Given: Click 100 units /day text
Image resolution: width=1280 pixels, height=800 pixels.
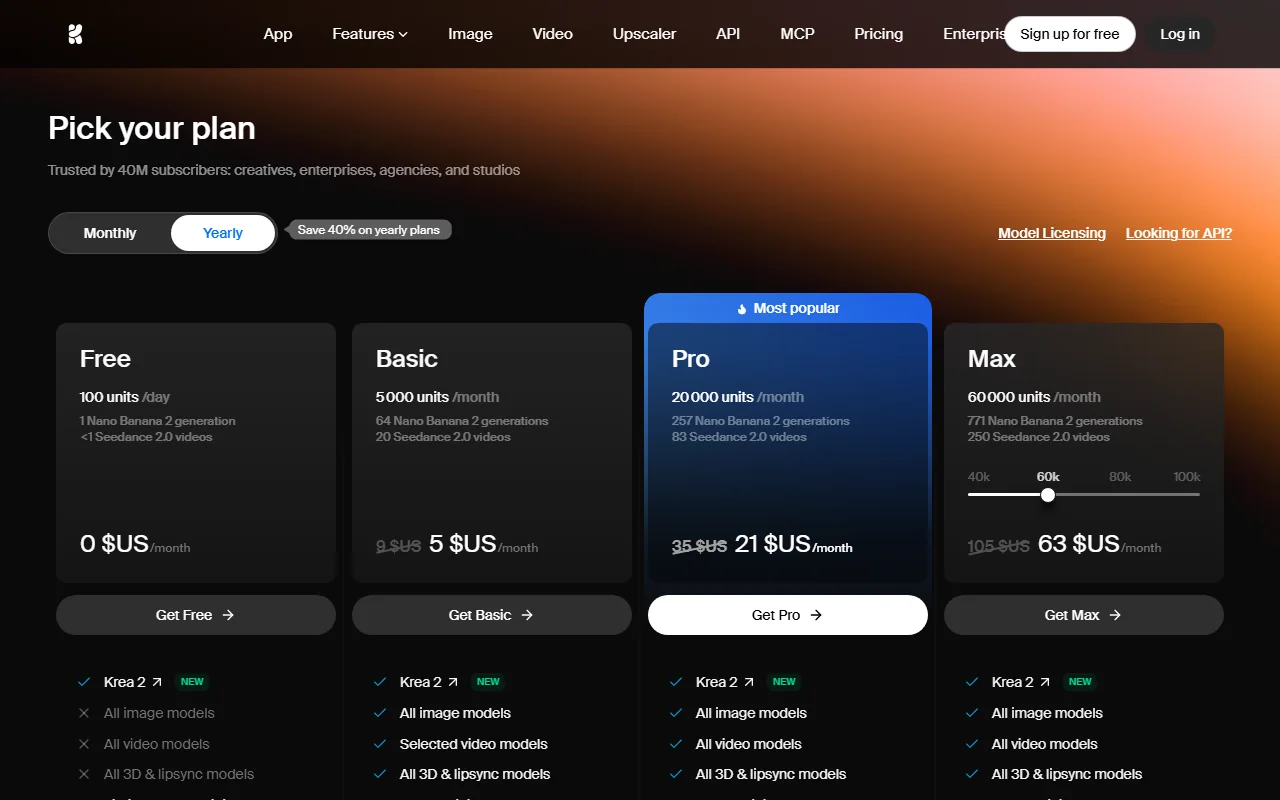Looking at the screenshot, I should [x=125, y=397].
